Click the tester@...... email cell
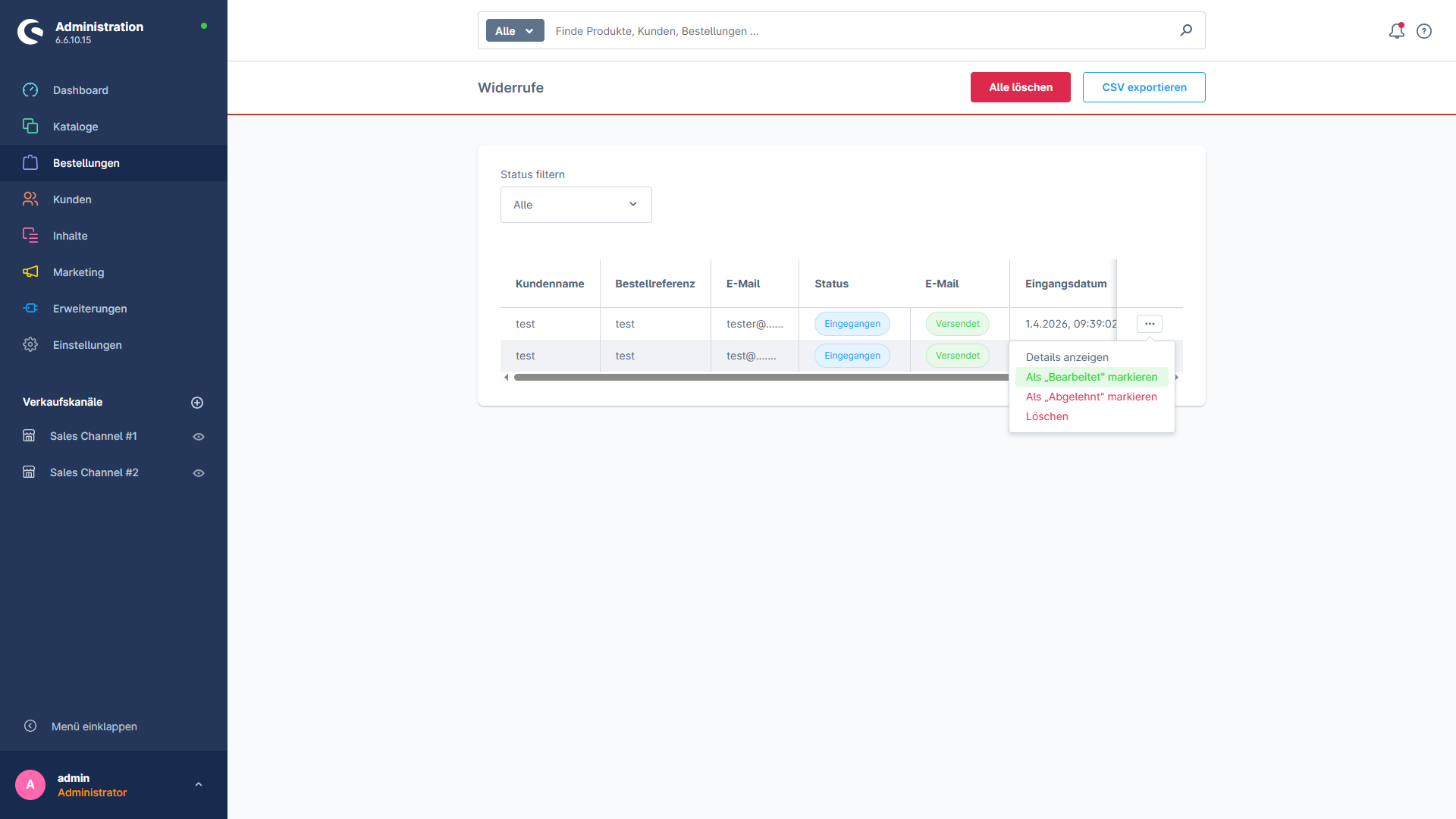1456x819 pixels. pyautogui.click(x=755, y=324)
